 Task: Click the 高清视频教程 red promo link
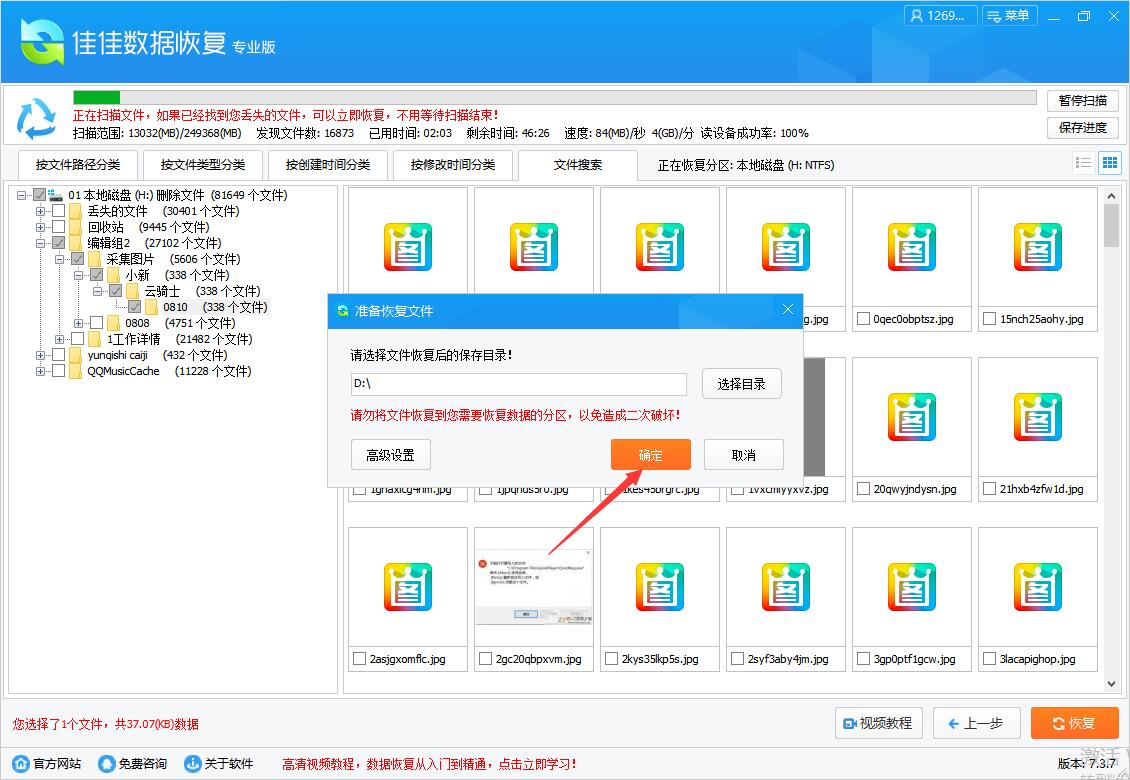point(429,764)
